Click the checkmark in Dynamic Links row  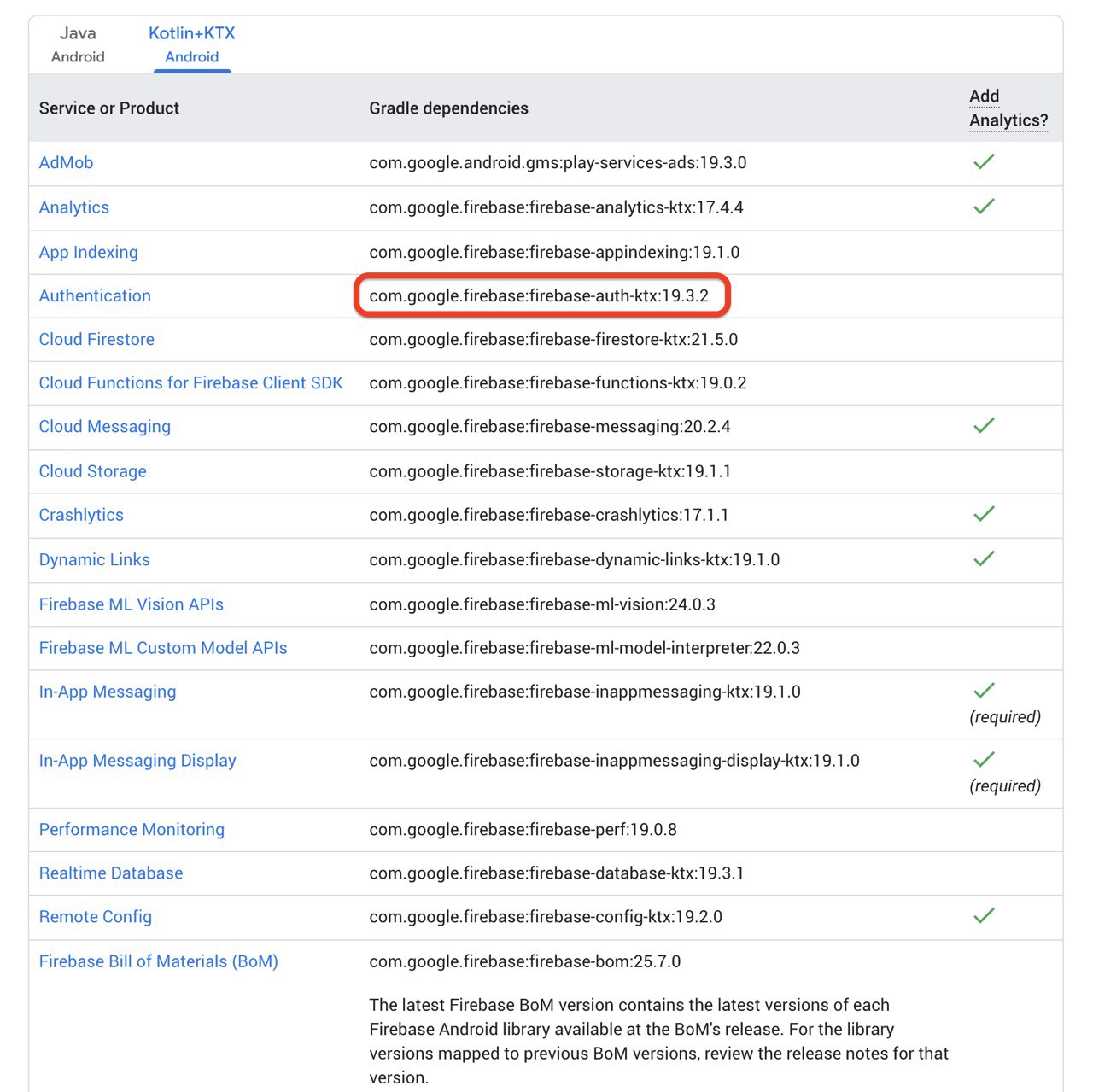(x=984, y=558)
